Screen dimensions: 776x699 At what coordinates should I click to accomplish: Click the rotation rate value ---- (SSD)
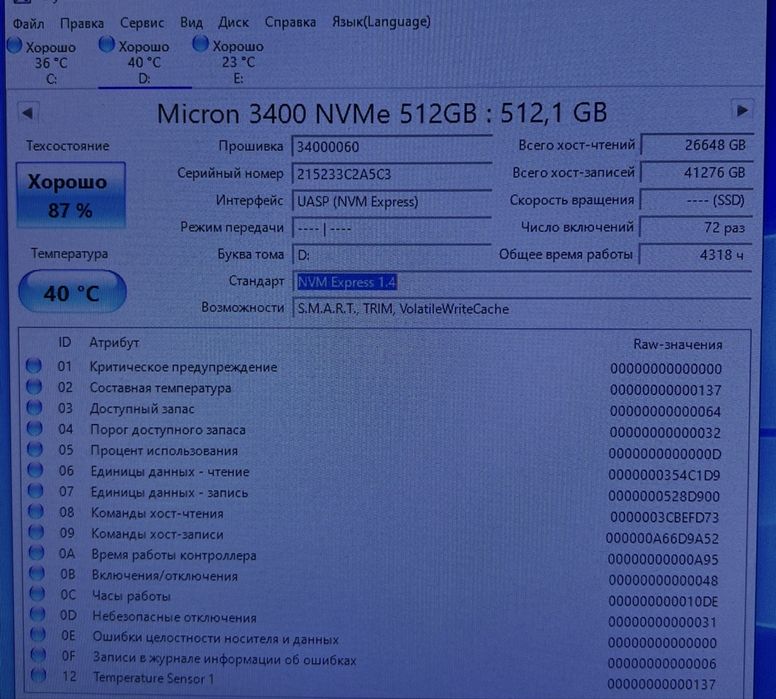(696, 200)
